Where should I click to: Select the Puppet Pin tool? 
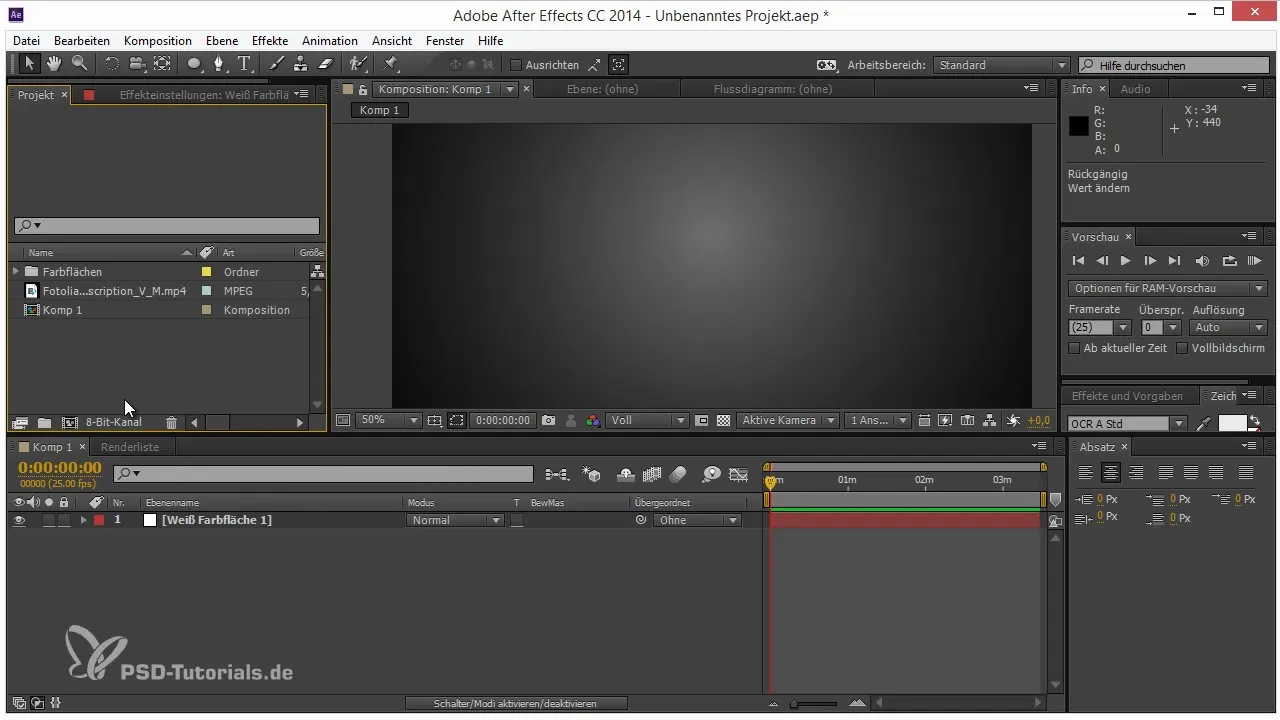coord(391,64)
